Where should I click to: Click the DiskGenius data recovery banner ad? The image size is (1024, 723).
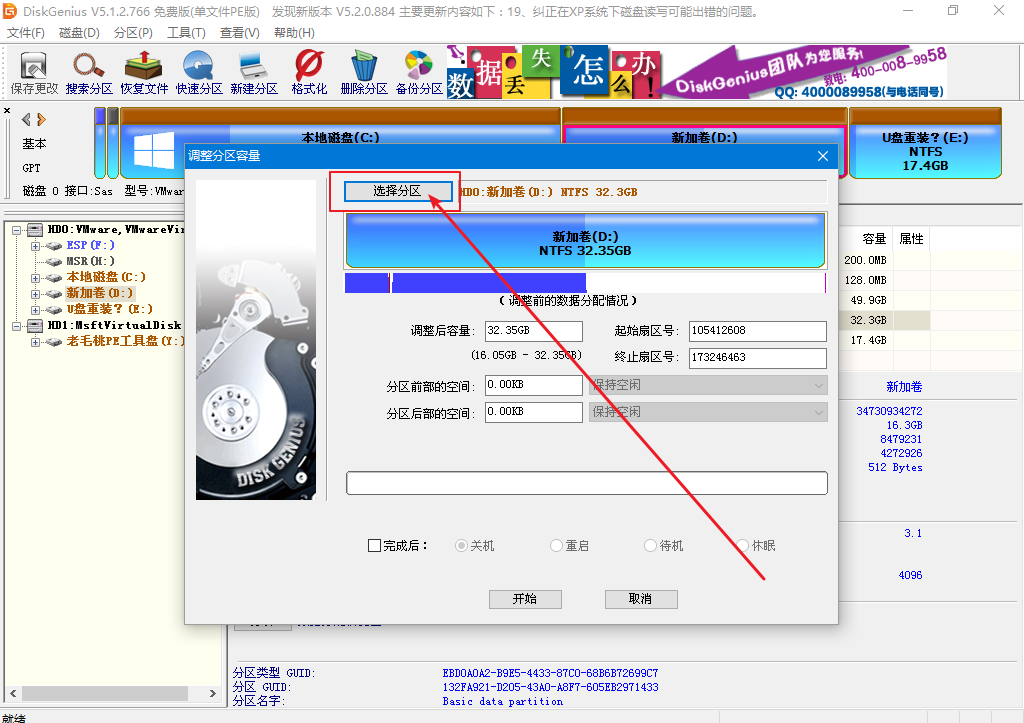tap(697, 72)
